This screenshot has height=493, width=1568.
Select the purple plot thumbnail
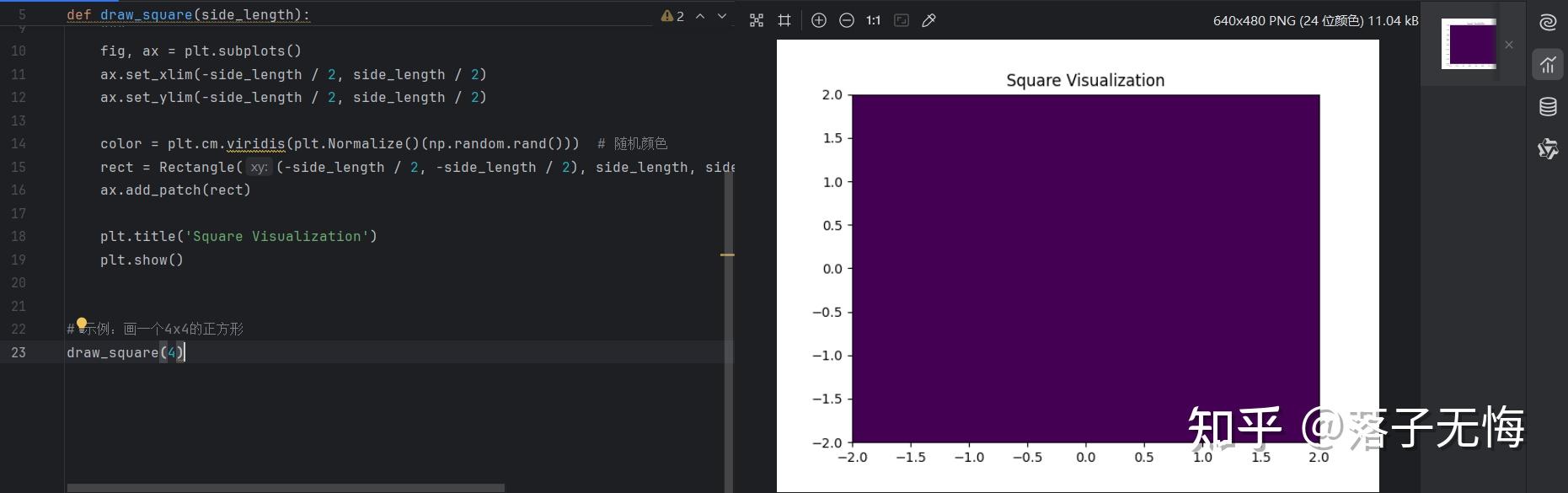pyautogui.click(x=1469, y=44)
